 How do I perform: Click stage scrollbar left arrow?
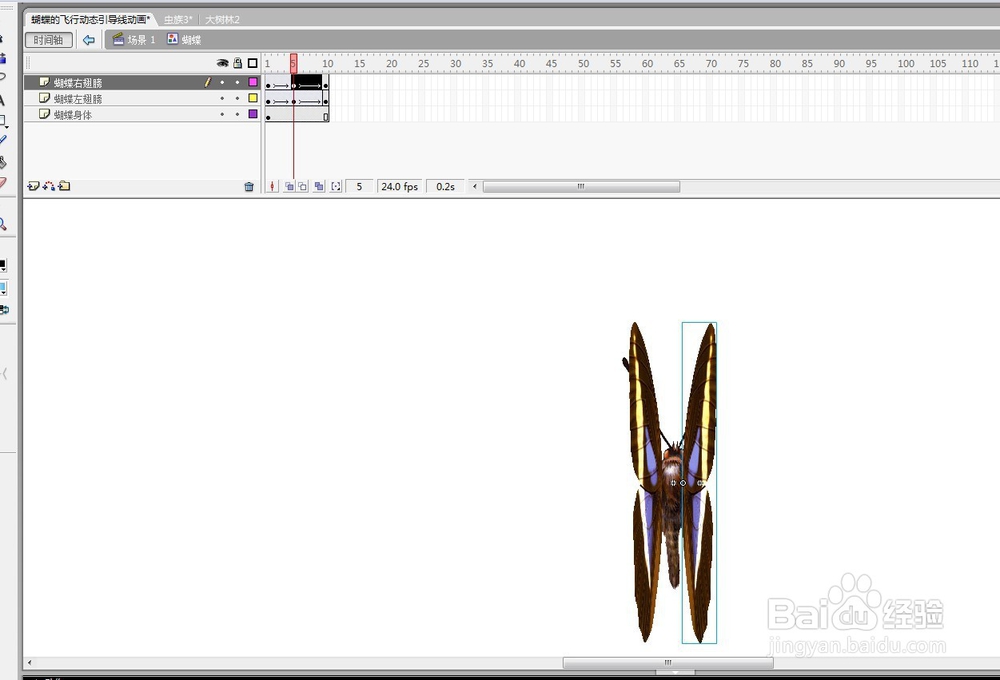[29, 663]
